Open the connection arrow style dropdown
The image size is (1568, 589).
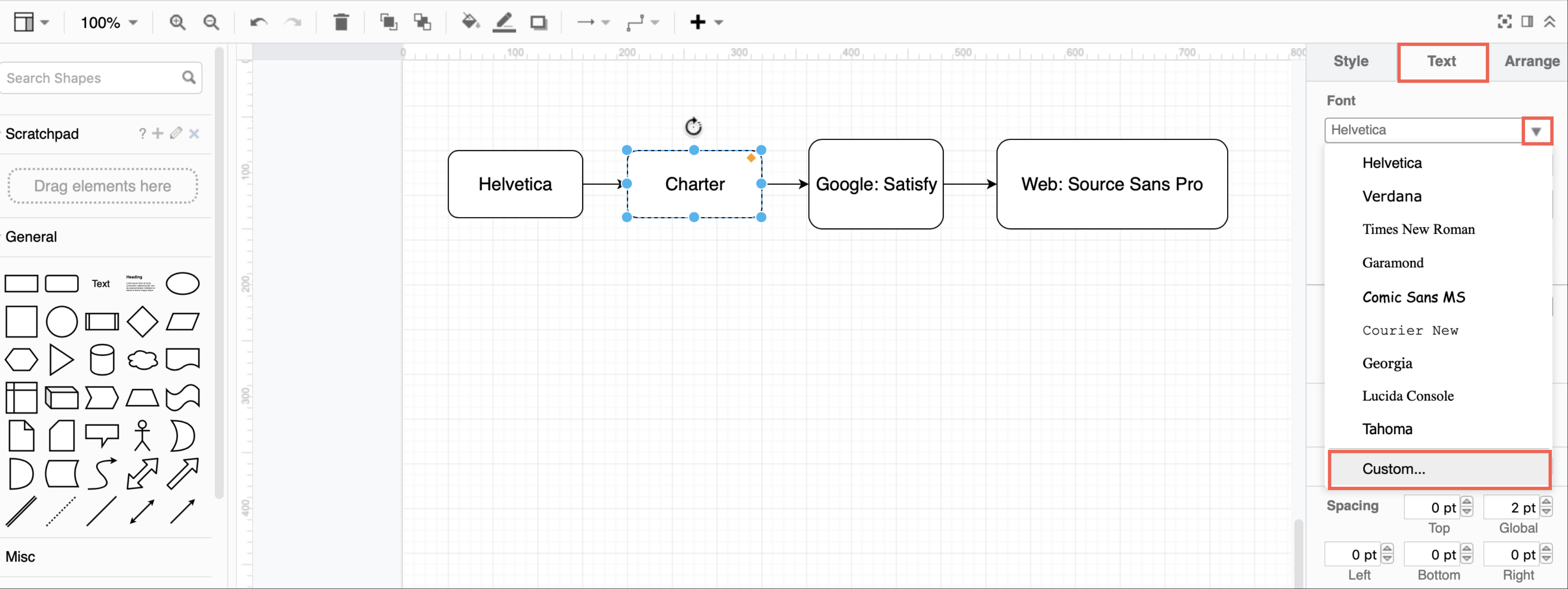pyautogui.click(x=592, y=23)
